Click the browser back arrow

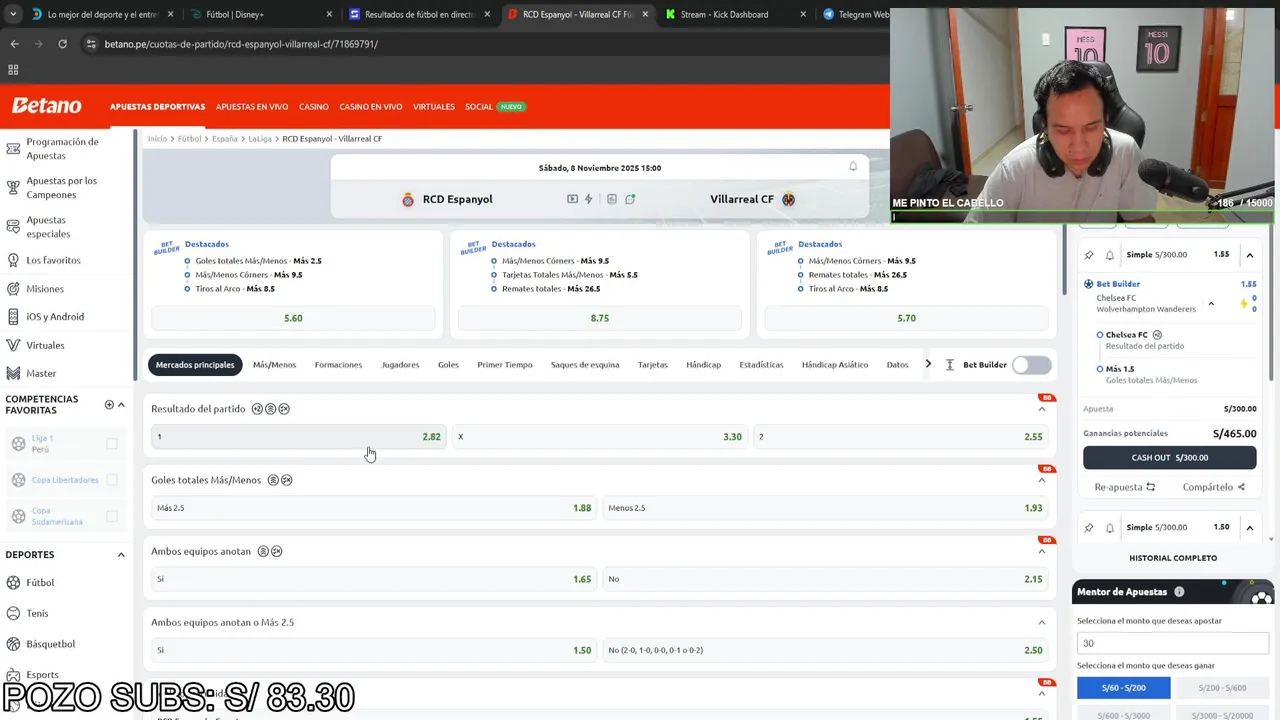[x=14, y=44]
